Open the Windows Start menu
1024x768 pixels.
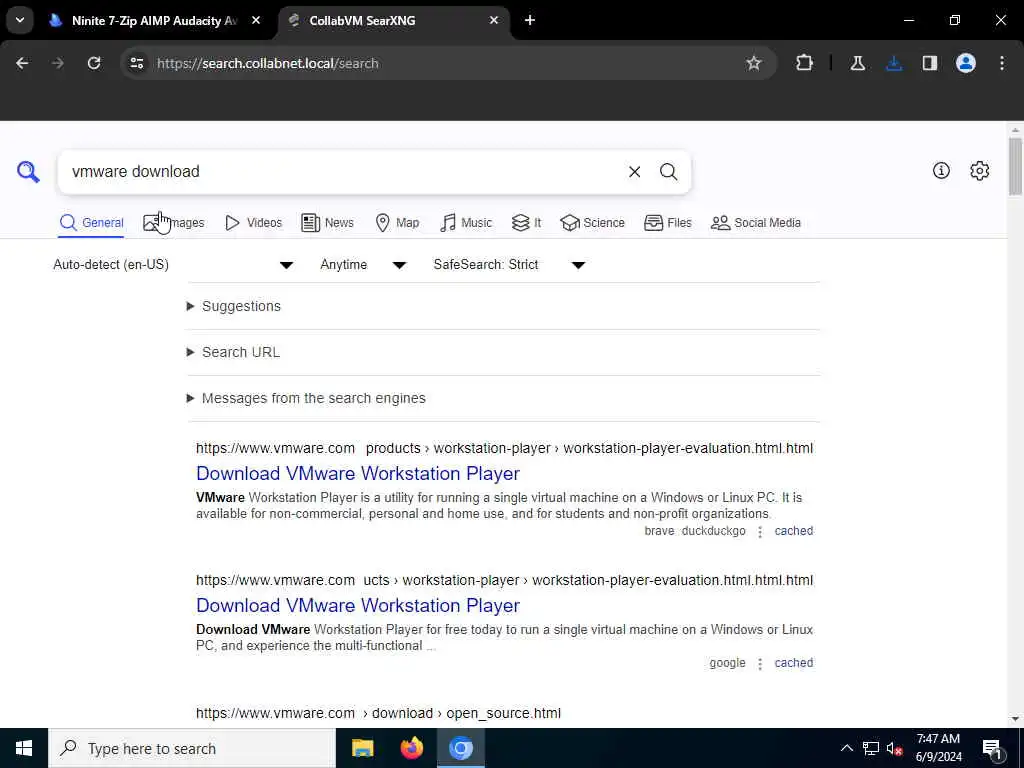pyautogui.click(x=24, y=748)
